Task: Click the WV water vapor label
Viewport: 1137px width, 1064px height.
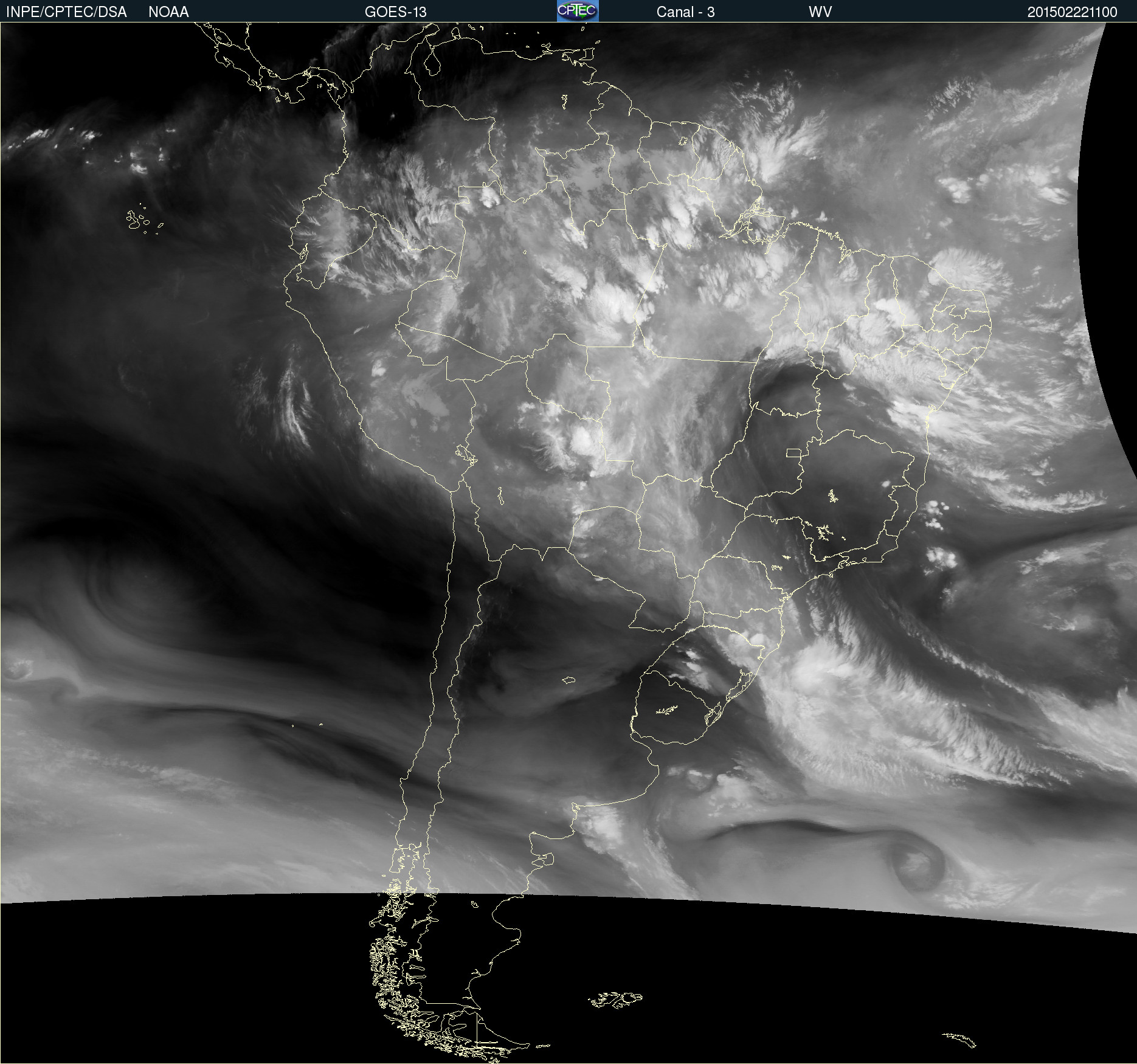Action: [820, 12]
